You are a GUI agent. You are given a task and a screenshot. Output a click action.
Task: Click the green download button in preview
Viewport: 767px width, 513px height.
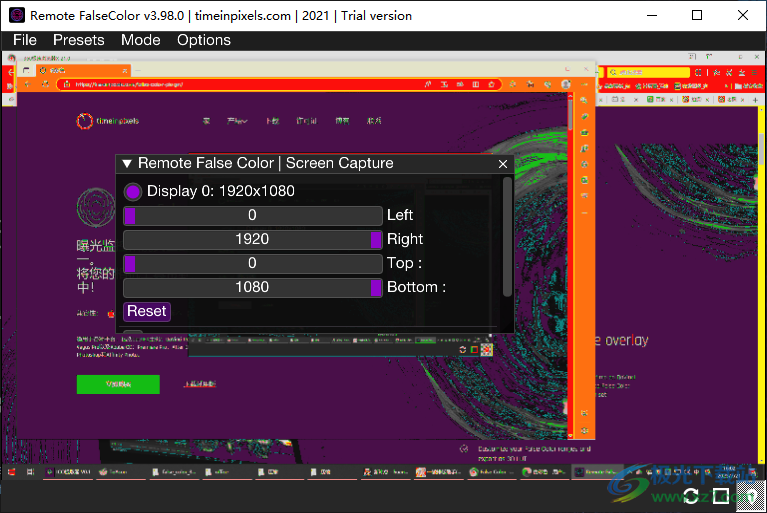click(118, 384)
